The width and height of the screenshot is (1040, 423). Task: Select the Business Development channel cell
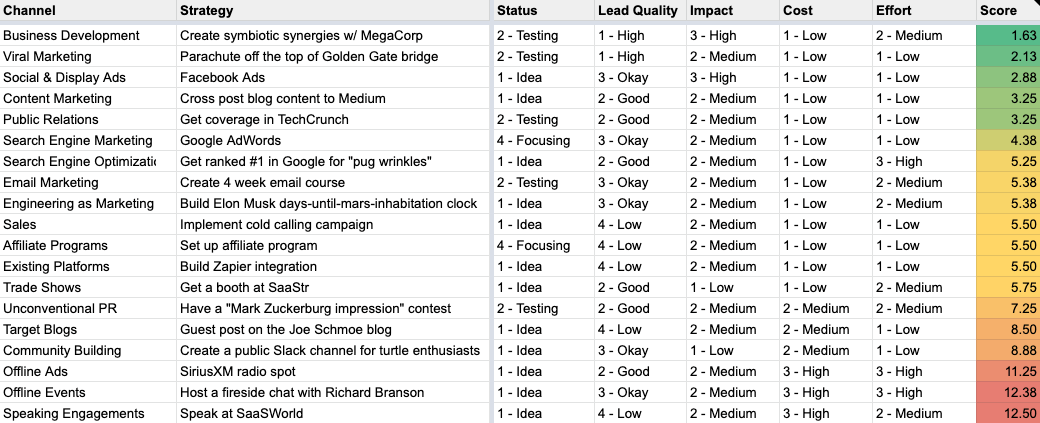(71, 35)
